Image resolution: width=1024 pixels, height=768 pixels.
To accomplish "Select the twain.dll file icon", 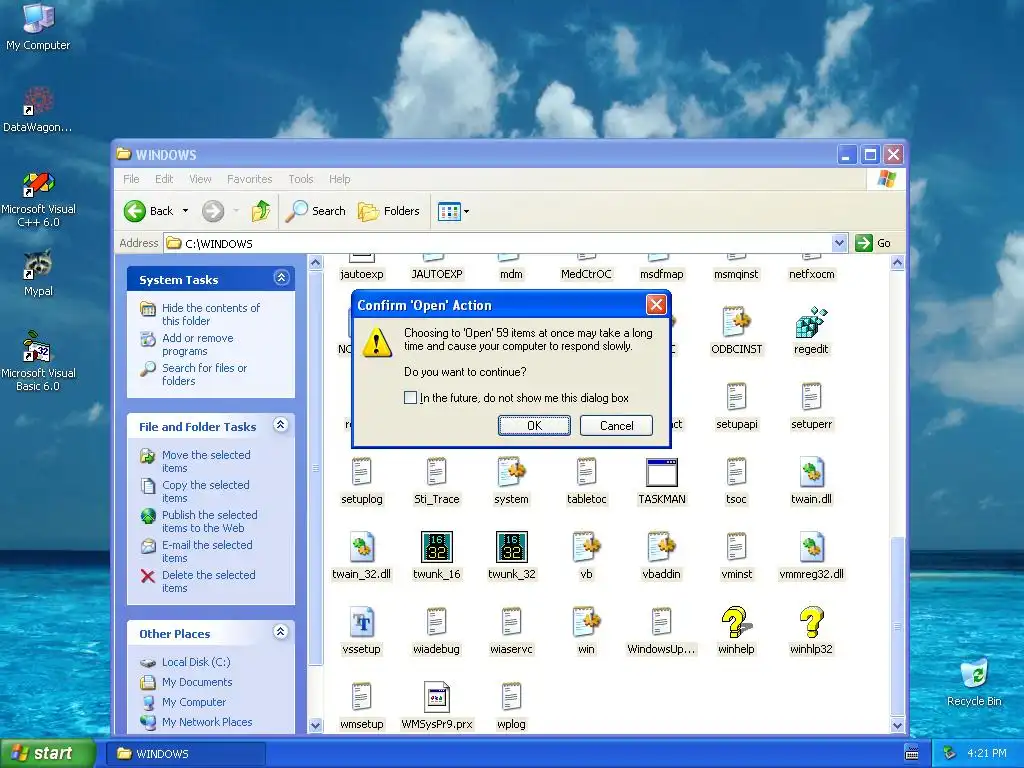I will coord(811,473).
